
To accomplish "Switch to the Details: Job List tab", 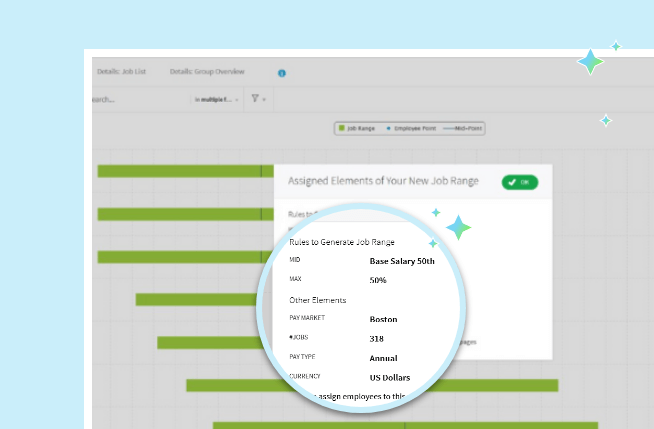I will (122, 72).
